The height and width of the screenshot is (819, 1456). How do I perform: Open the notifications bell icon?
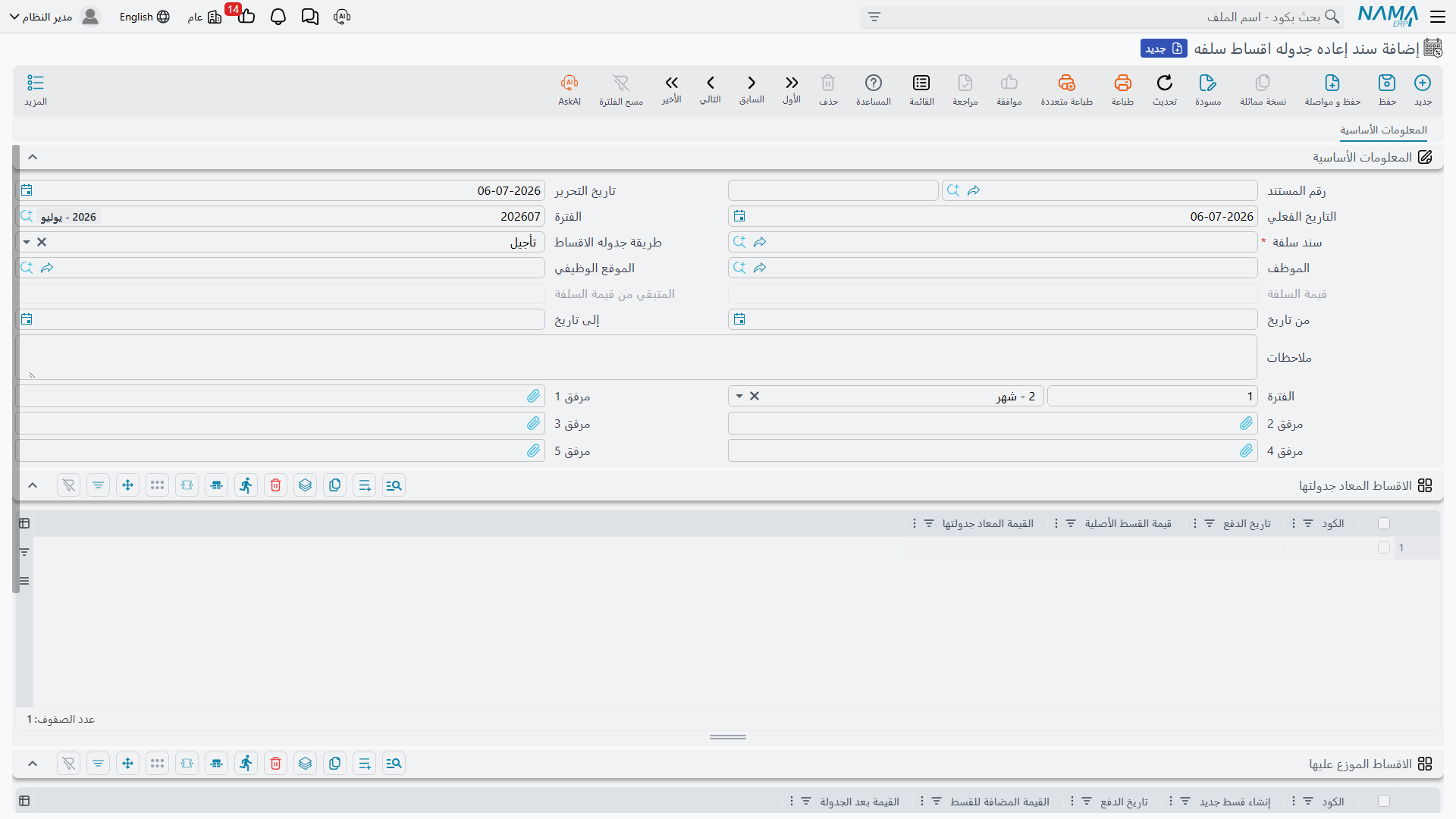(x=278, y=17)
